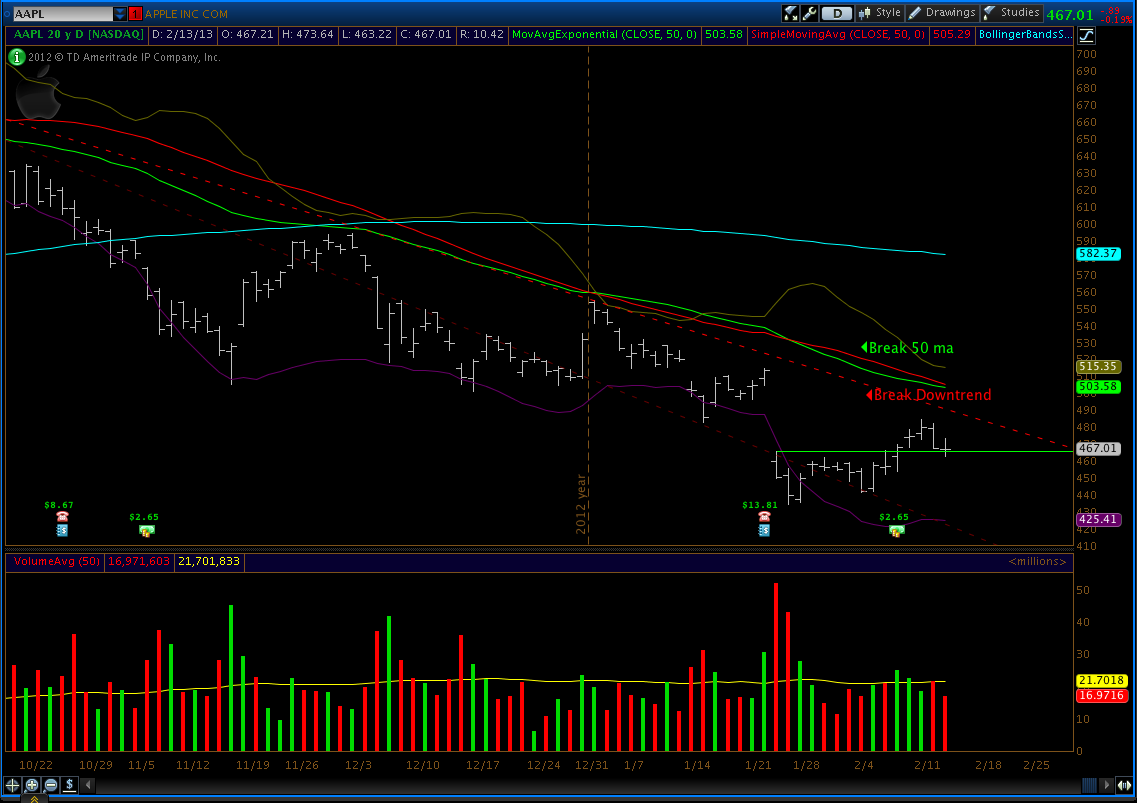Open the Style menu
The image size is (1137, 803).
pos(879,12)
